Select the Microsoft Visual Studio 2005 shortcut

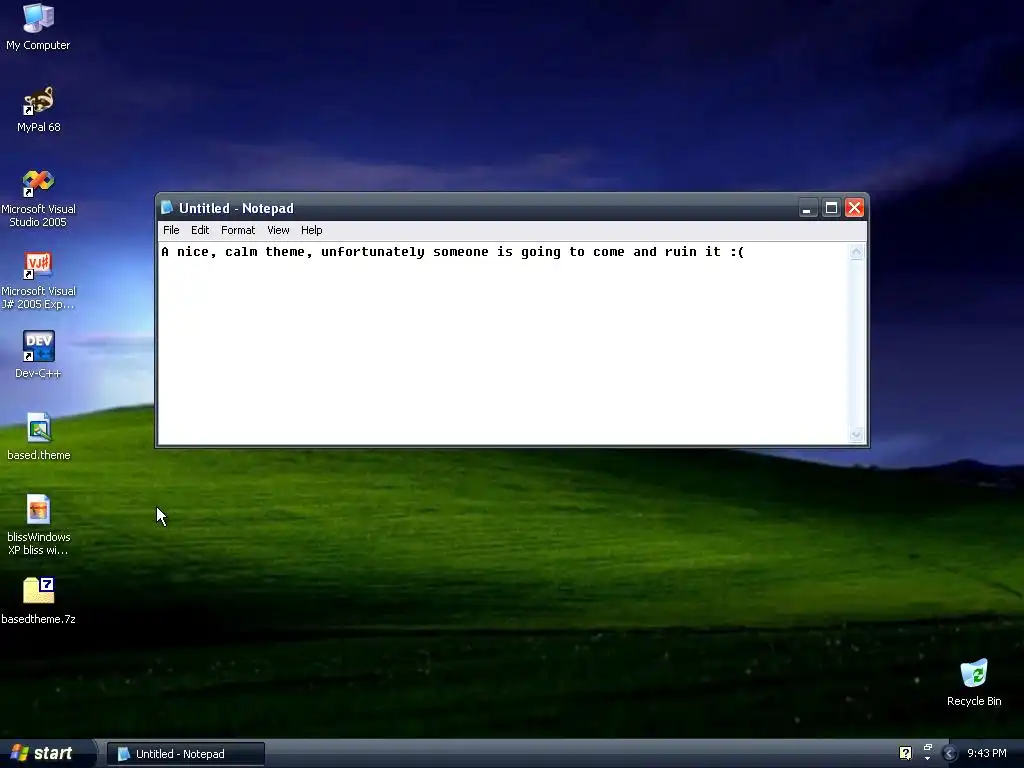[x=38, y=198]
